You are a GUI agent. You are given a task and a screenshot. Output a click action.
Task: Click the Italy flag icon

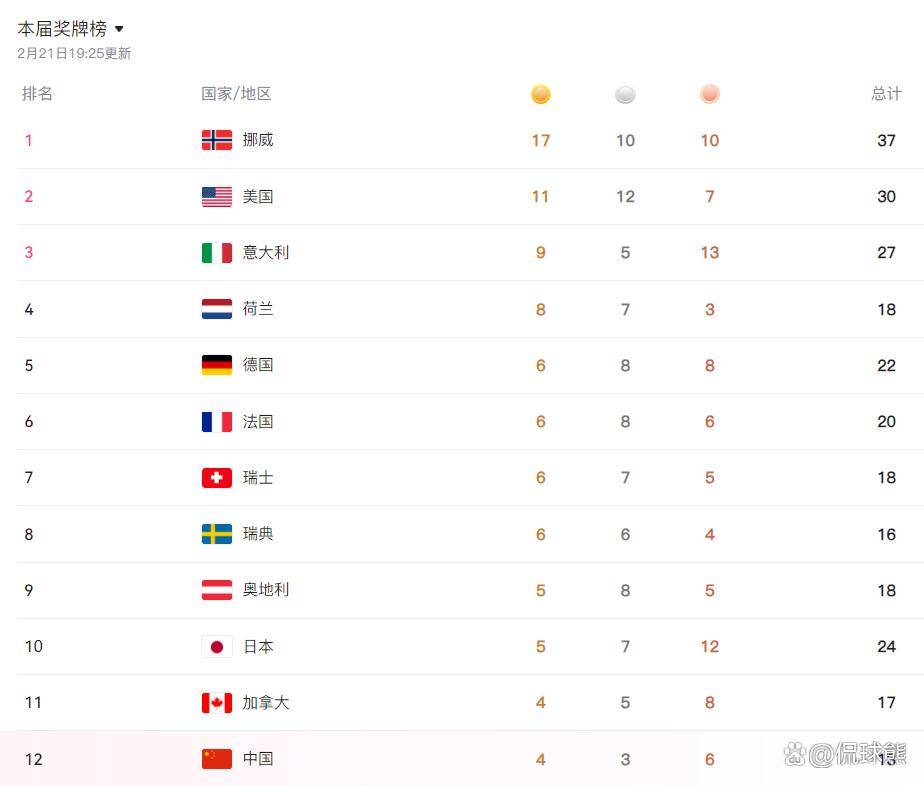[x=217, y=253]
